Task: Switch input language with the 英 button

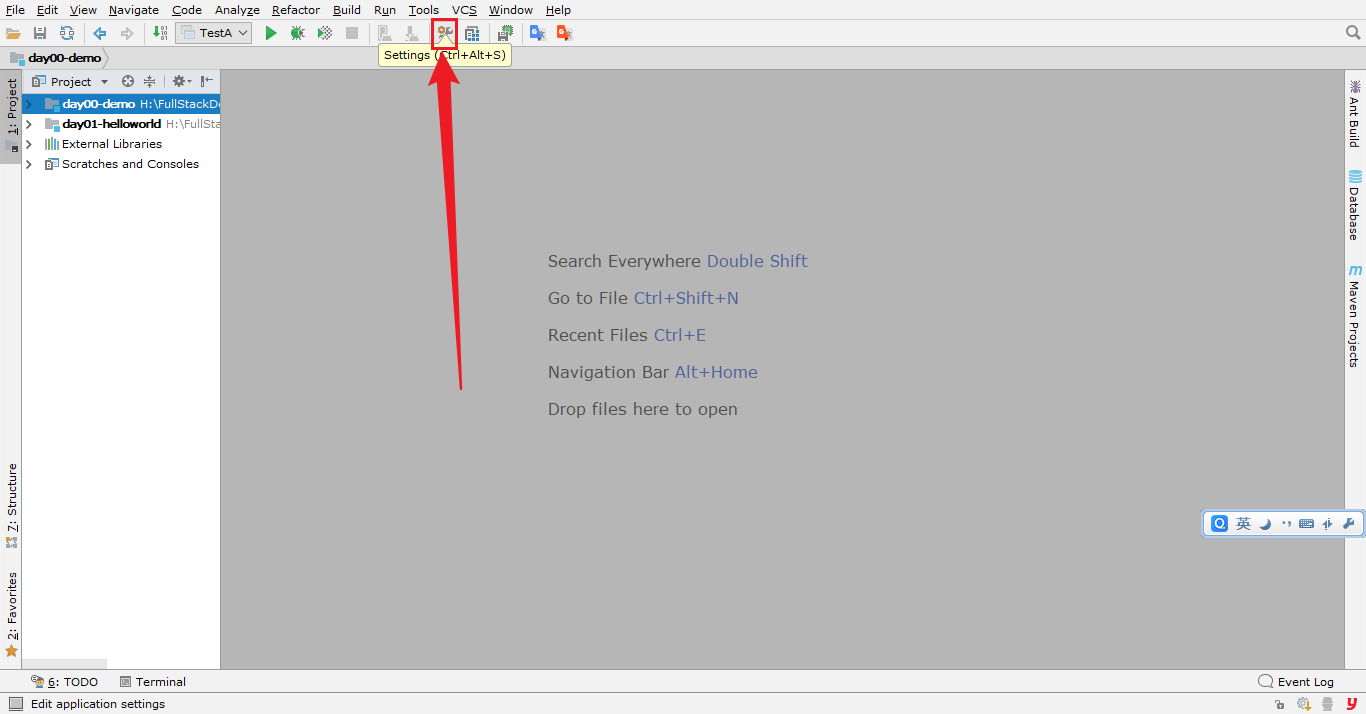Action: (x=1243, y=524)
